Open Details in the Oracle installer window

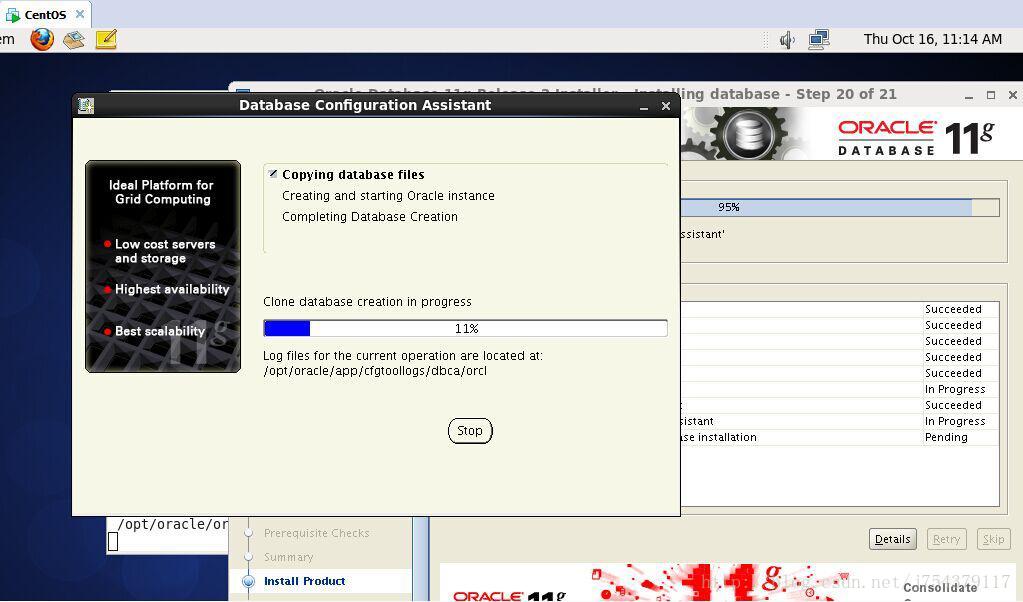coord(893,539)
